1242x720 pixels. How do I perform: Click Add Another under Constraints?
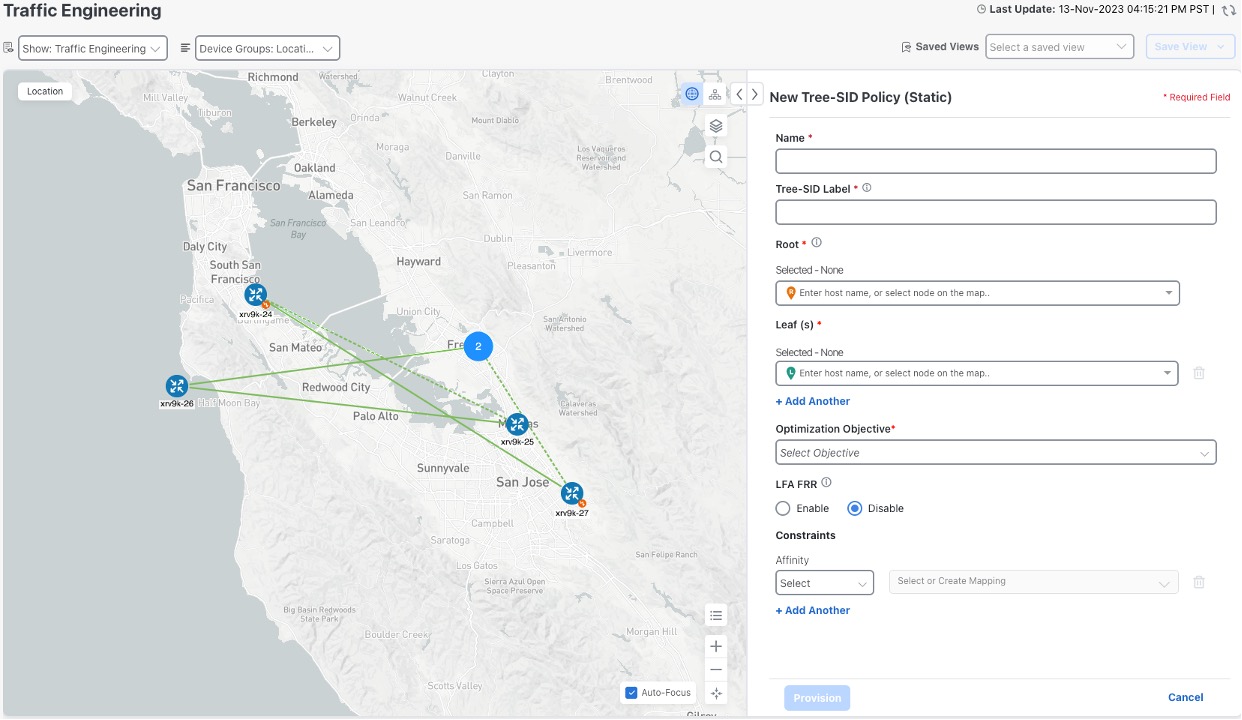[x=813, y=610]
